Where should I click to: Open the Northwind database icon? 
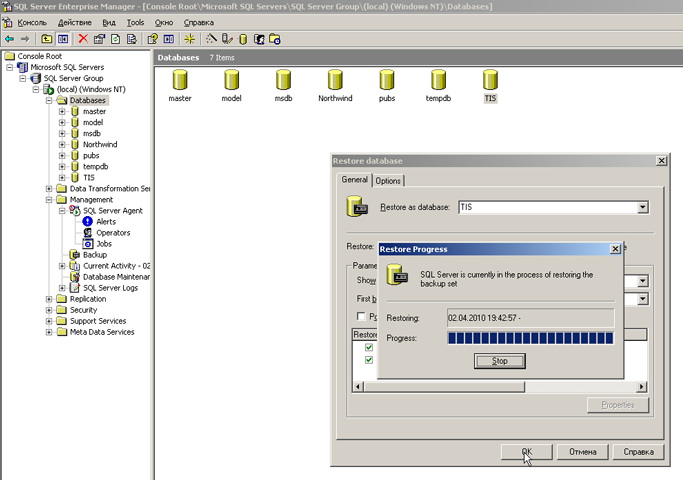click(x=336, y=81)
